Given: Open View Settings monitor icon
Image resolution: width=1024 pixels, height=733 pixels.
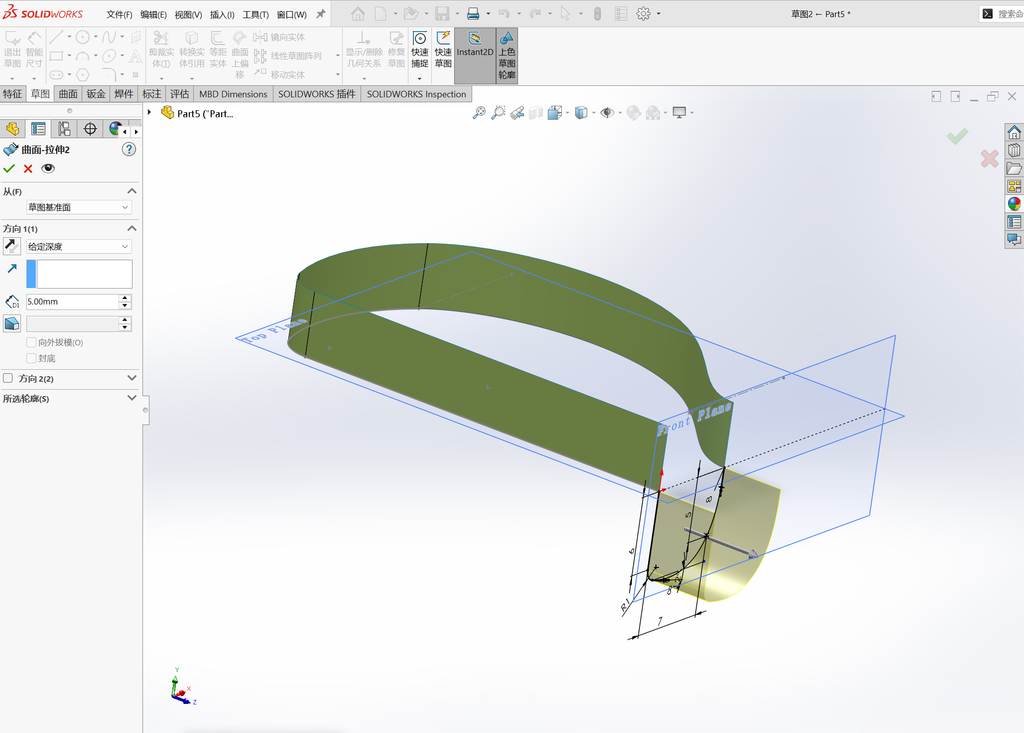Looking at the screenshot, I should [x=679, y=113].
